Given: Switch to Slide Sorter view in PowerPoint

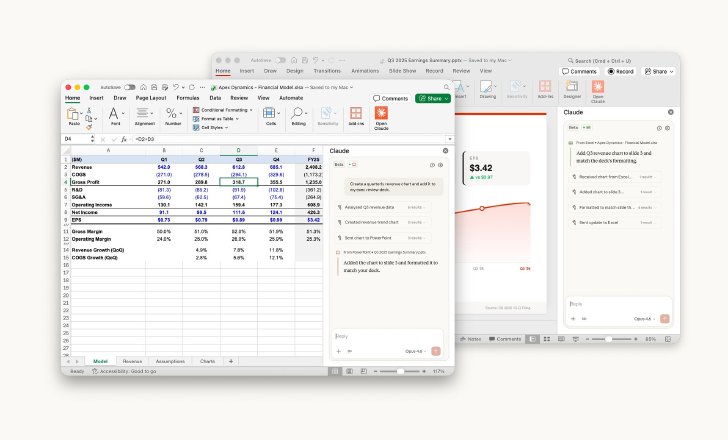Looking at the screenshot, I should click(547, 339).
